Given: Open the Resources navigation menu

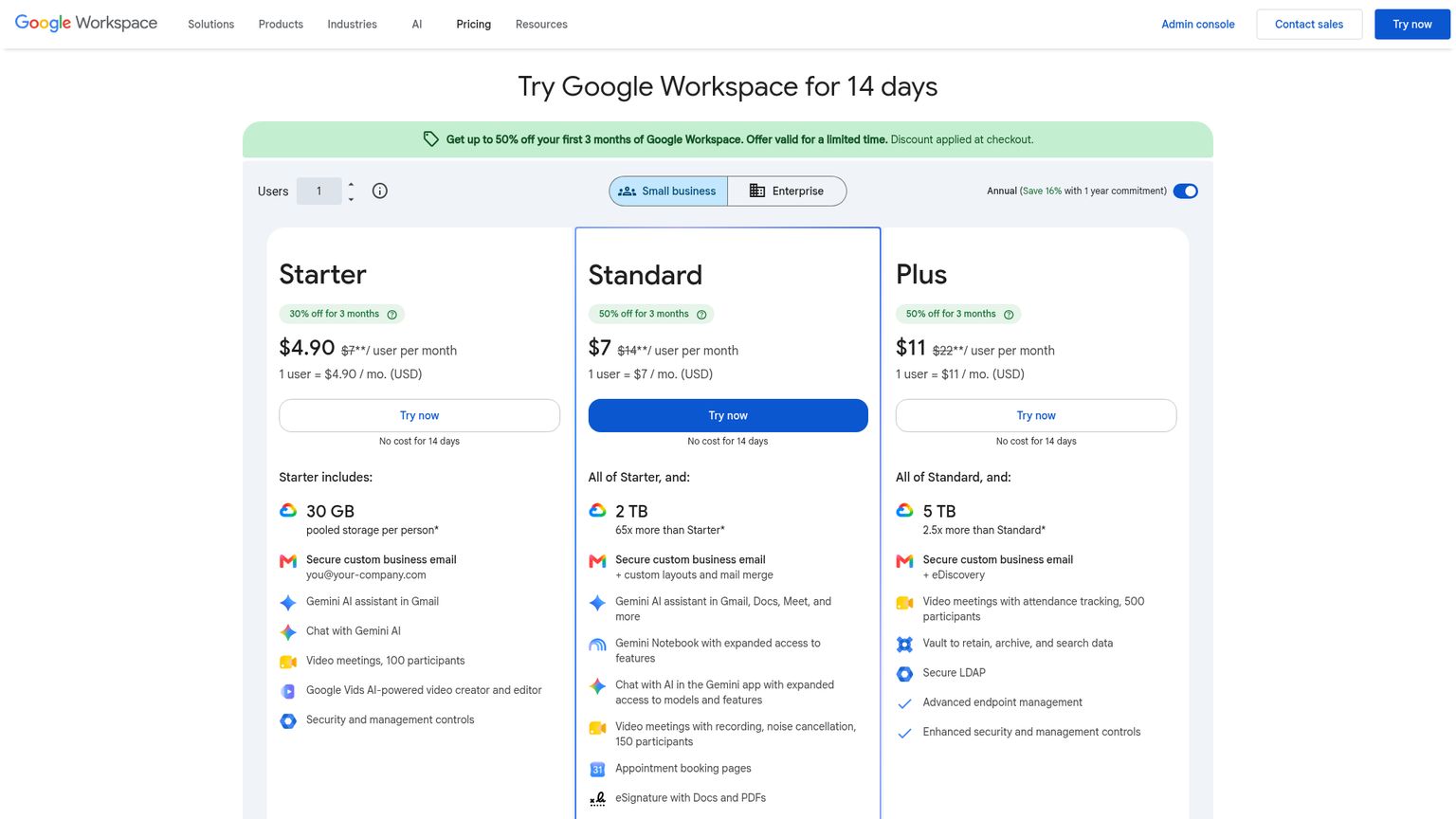Looking at the screenshot, I should pos(541,24).
